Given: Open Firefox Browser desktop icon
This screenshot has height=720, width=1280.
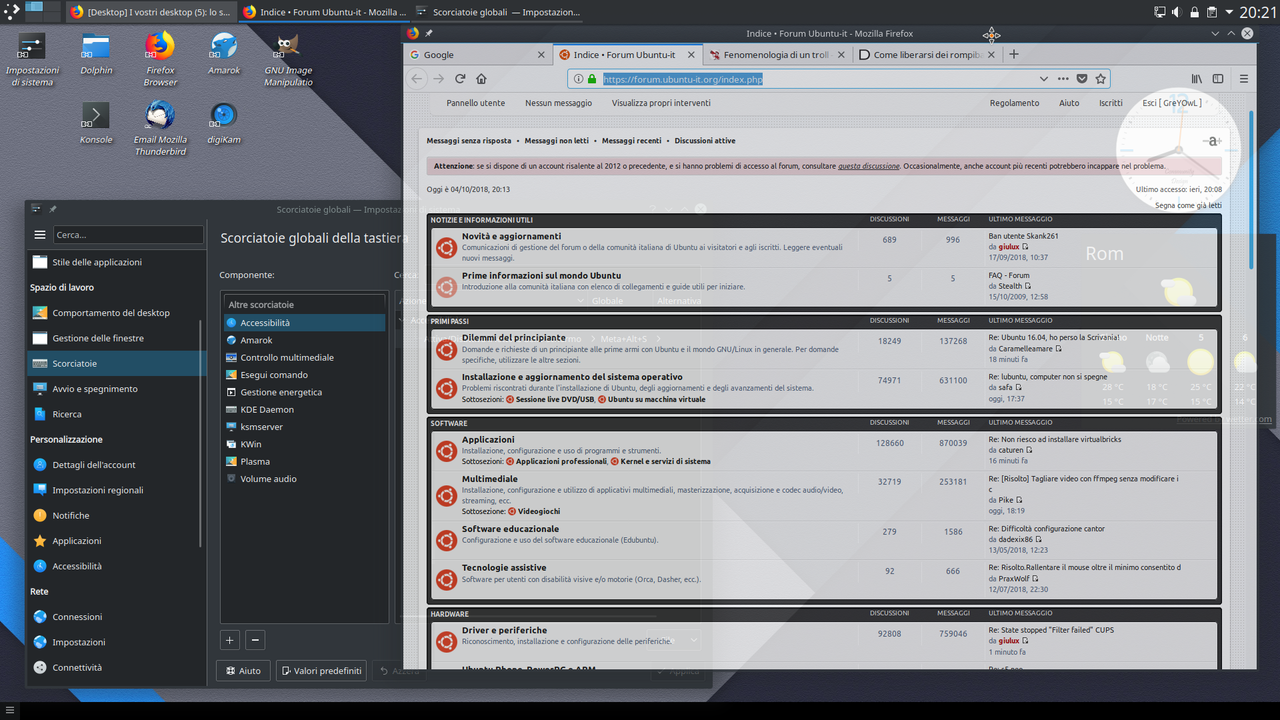Looking at the screenshot, I should 160,60.
